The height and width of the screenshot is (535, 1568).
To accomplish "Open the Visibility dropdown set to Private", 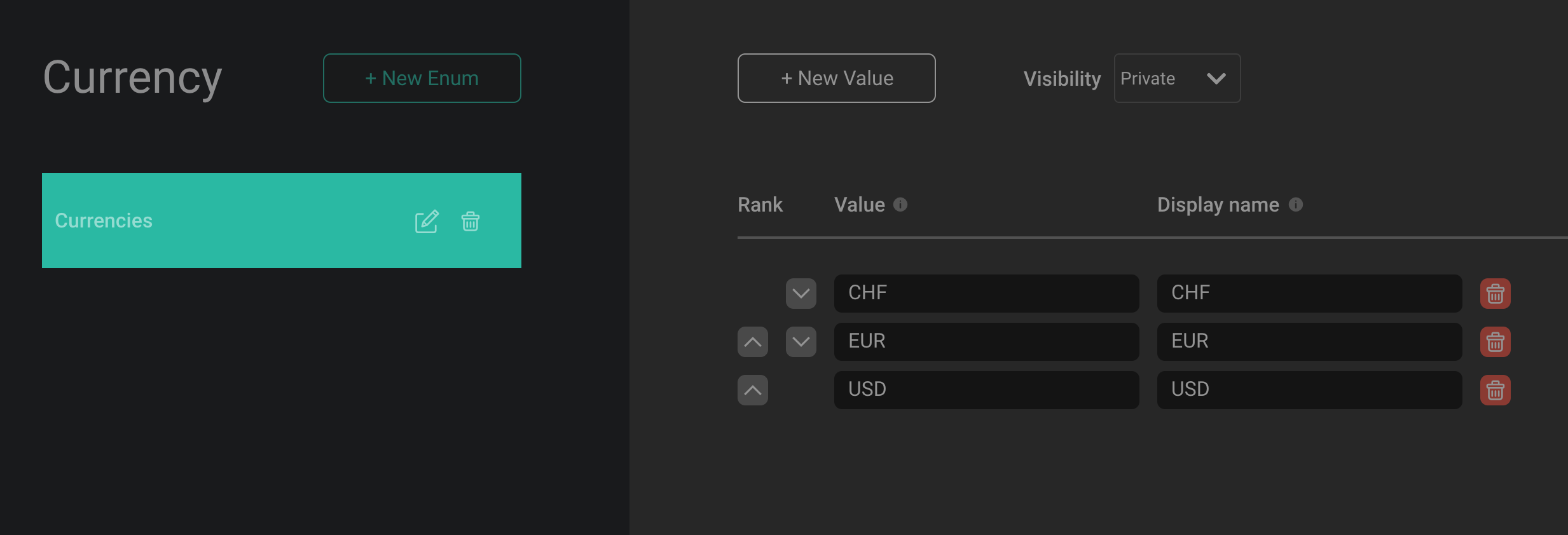I will [1177, 78].
